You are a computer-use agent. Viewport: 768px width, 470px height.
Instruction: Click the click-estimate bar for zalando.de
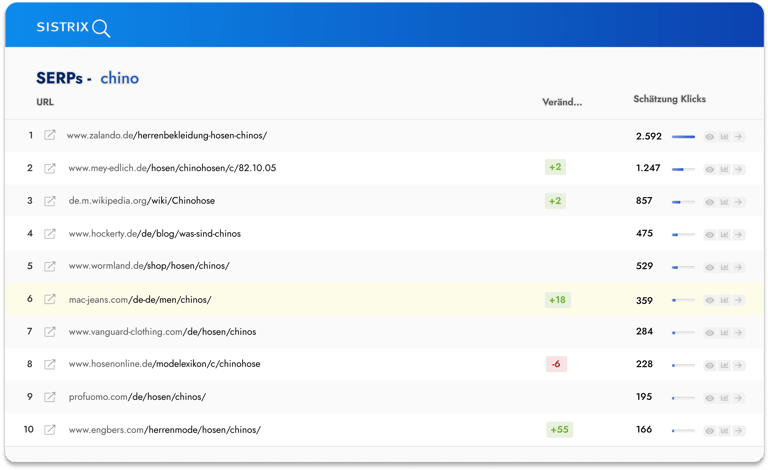pos(683,137)
